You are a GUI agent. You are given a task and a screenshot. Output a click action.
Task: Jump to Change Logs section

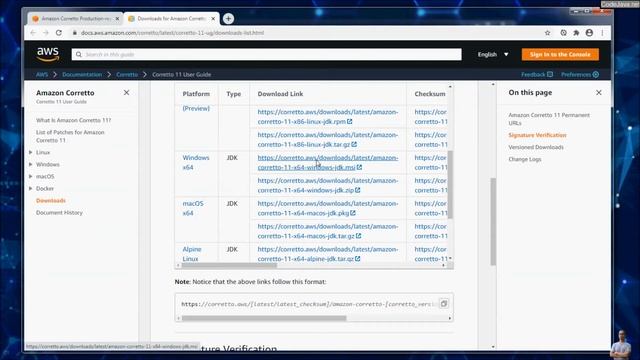click(524, 159)
